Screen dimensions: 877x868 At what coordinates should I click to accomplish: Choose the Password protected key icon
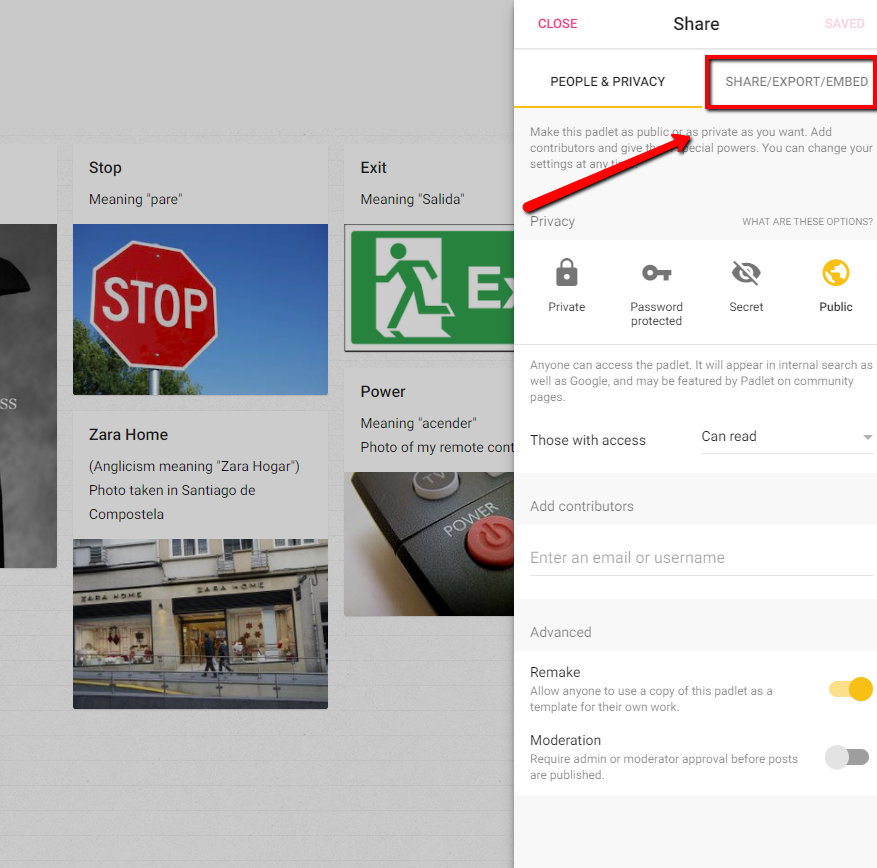[x=656, y=273]
